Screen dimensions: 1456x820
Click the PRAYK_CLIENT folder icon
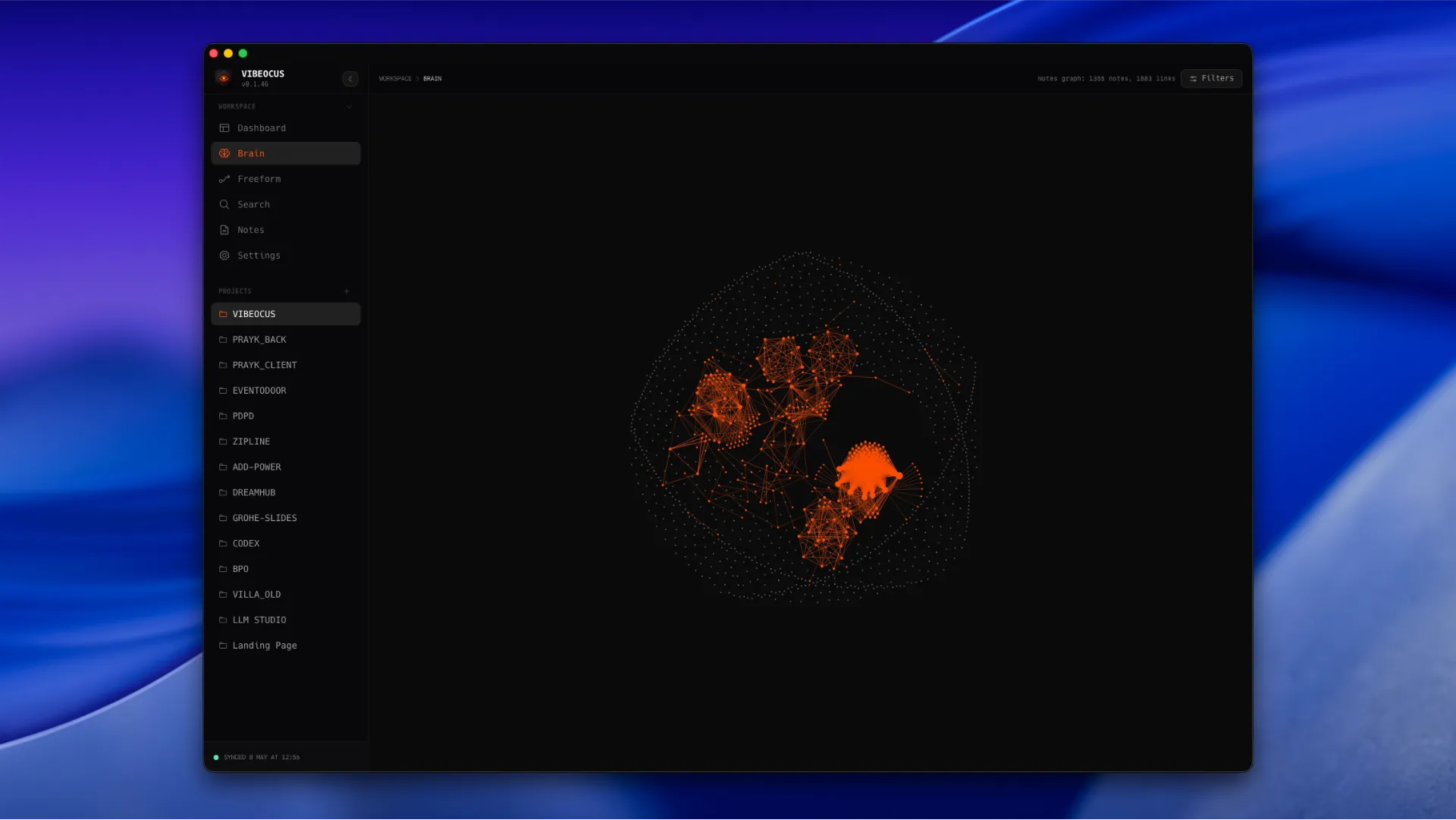click(223, 365)
